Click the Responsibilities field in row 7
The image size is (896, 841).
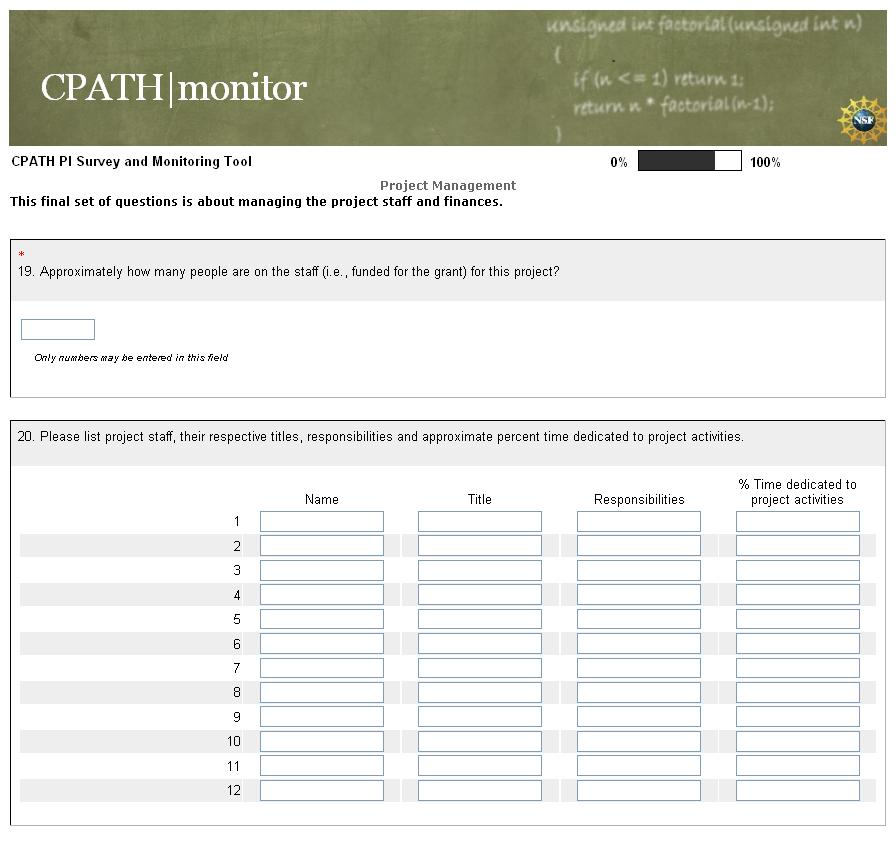pos(639,668)
